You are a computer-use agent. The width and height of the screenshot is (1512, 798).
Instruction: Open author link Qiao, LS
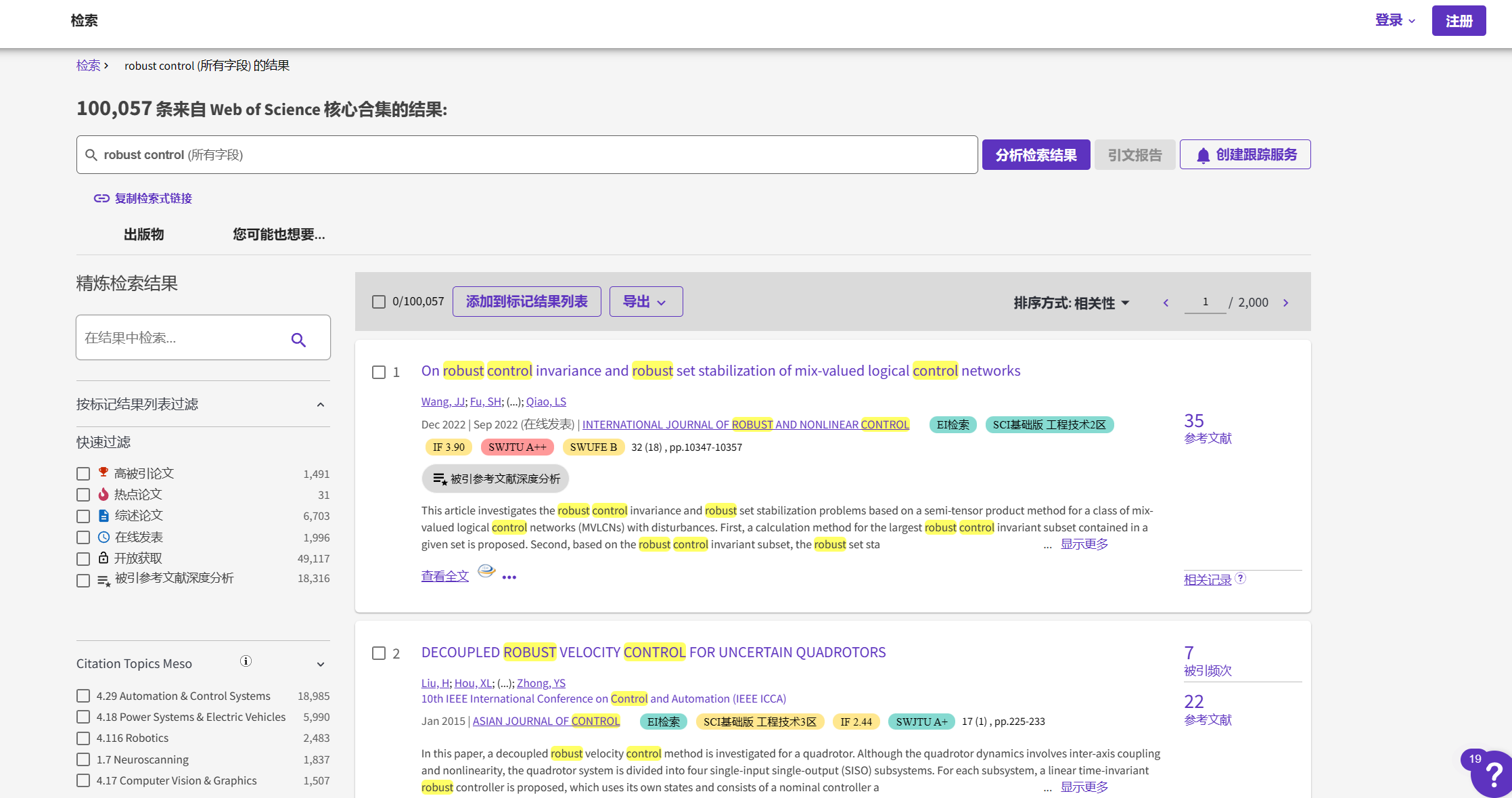pyautogui.click(x=546, y=401)
